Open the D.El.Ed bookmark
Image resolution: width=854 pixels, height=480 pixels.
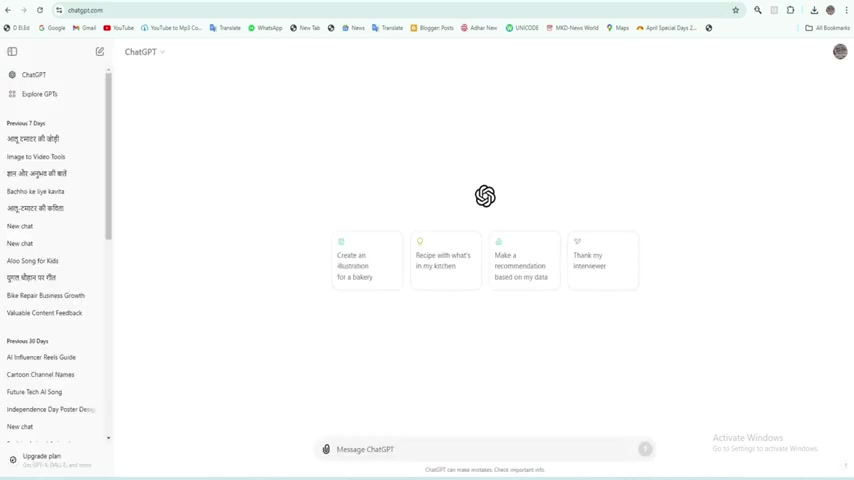tap(17, 28)
